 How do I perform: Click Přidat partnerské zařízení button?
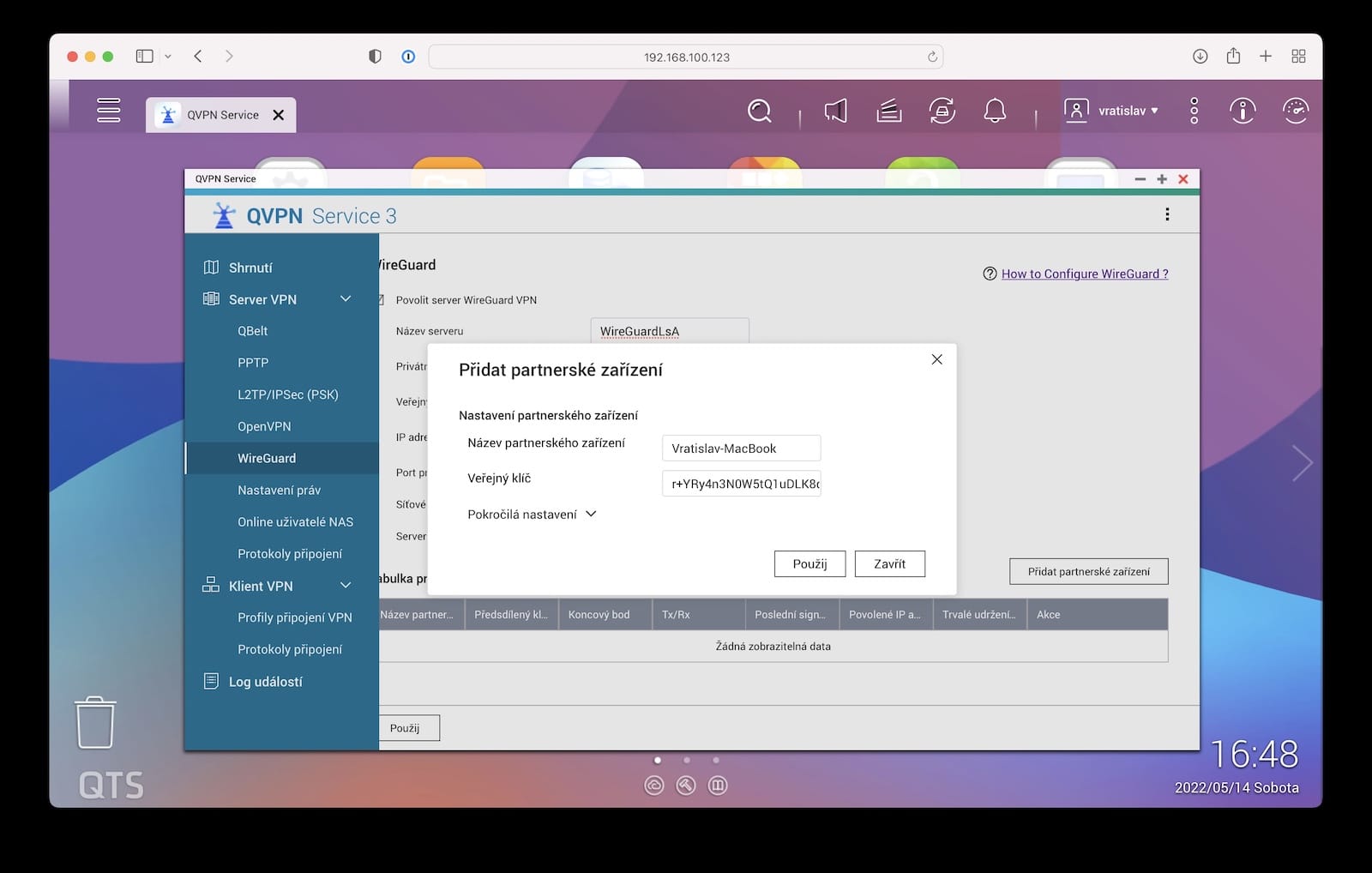pos(1089,571)
